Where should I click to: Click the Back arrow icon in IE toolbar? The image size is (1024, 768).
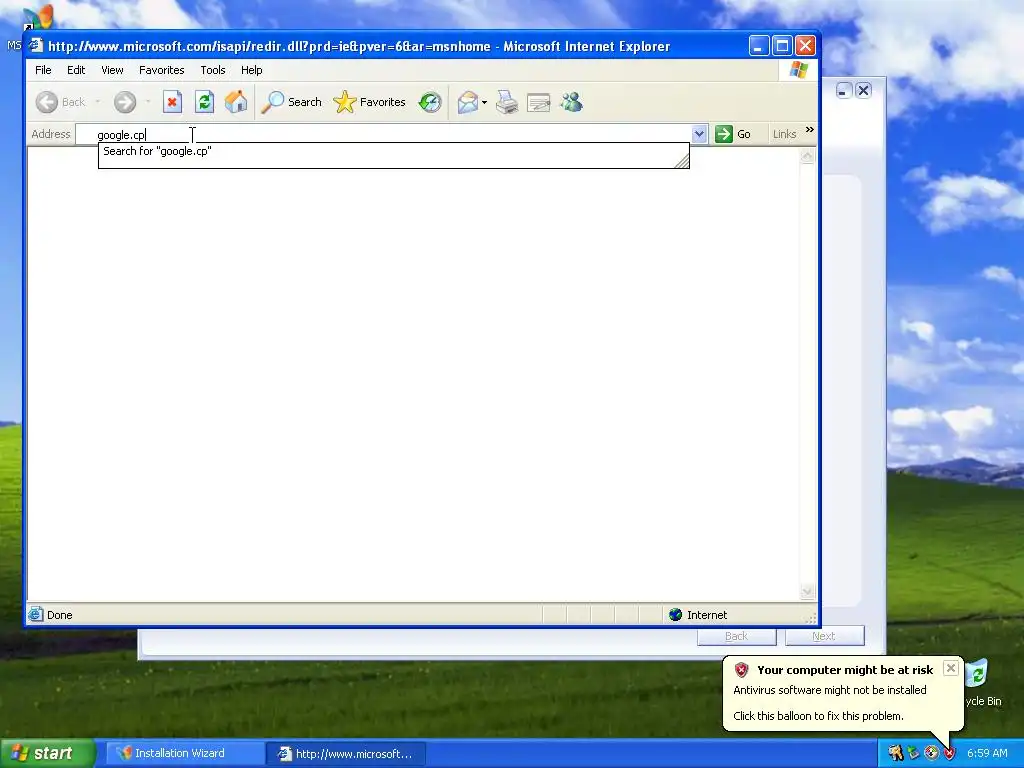point(47,102)
